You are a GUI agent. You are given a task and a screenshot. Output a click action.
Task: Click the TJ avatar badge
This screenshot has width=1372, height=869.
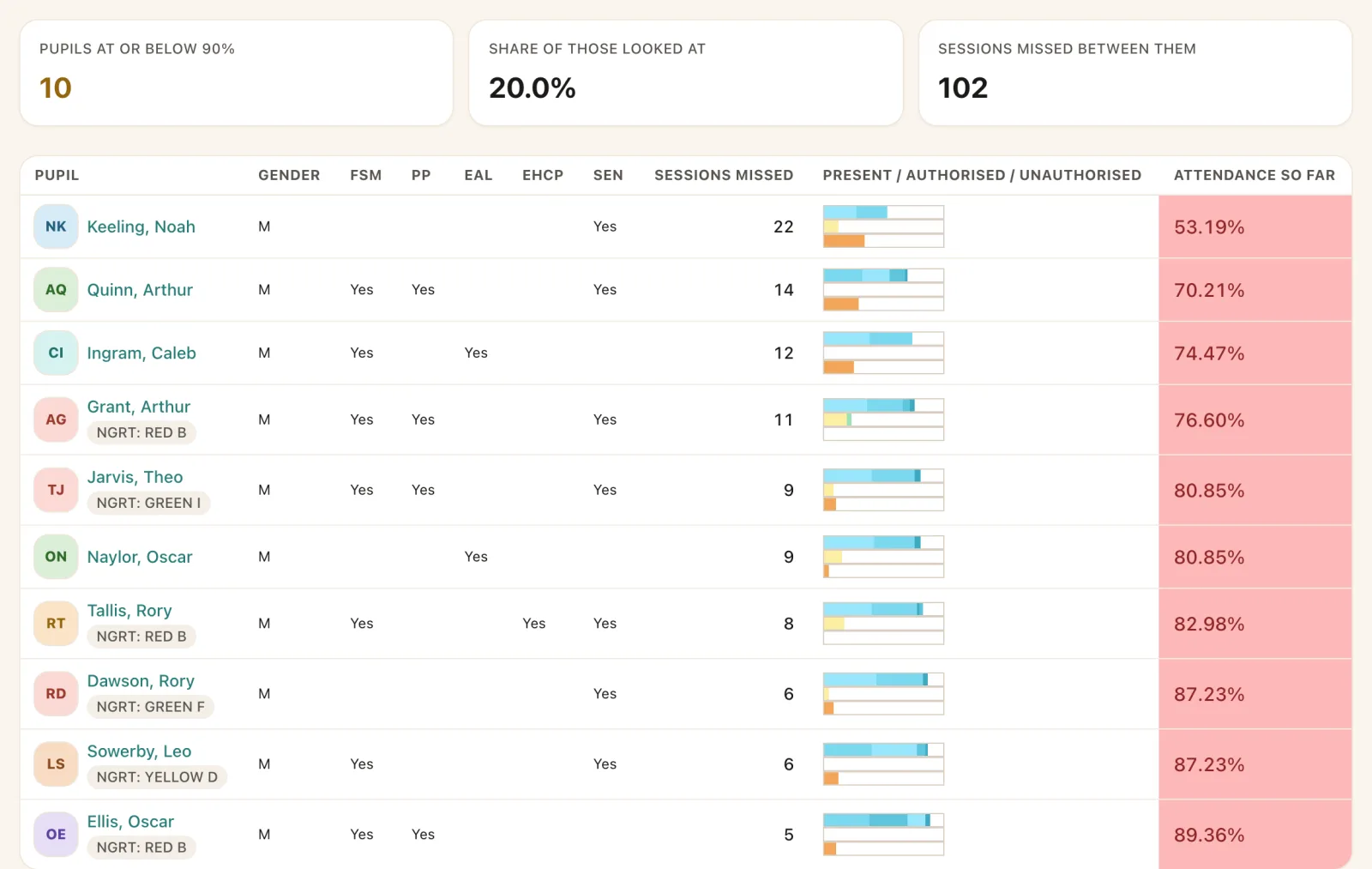pos(56,491)
